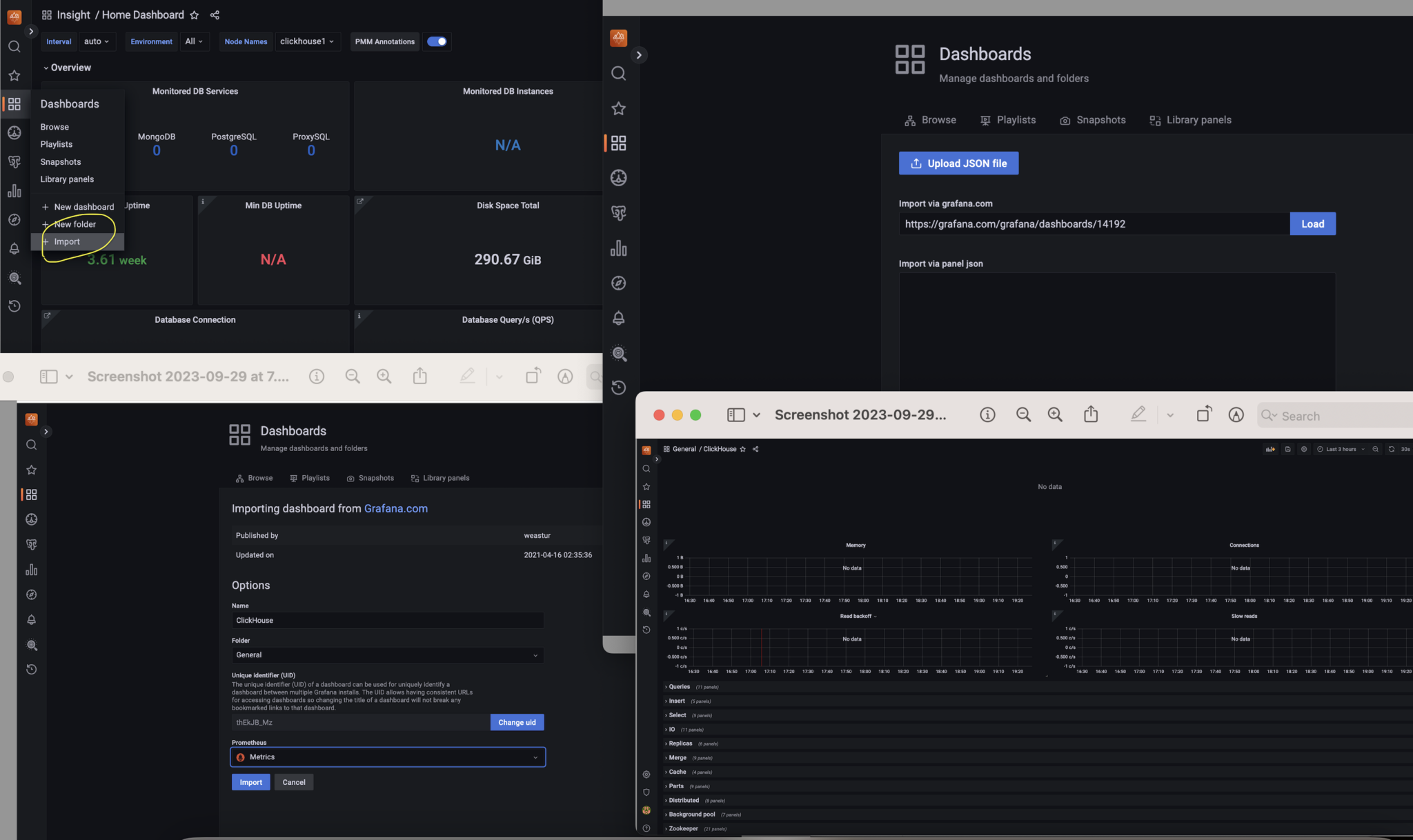Open Explore via the compass sidebar icon
This screenshot has height=840, width=1413.
pos(14,219)
